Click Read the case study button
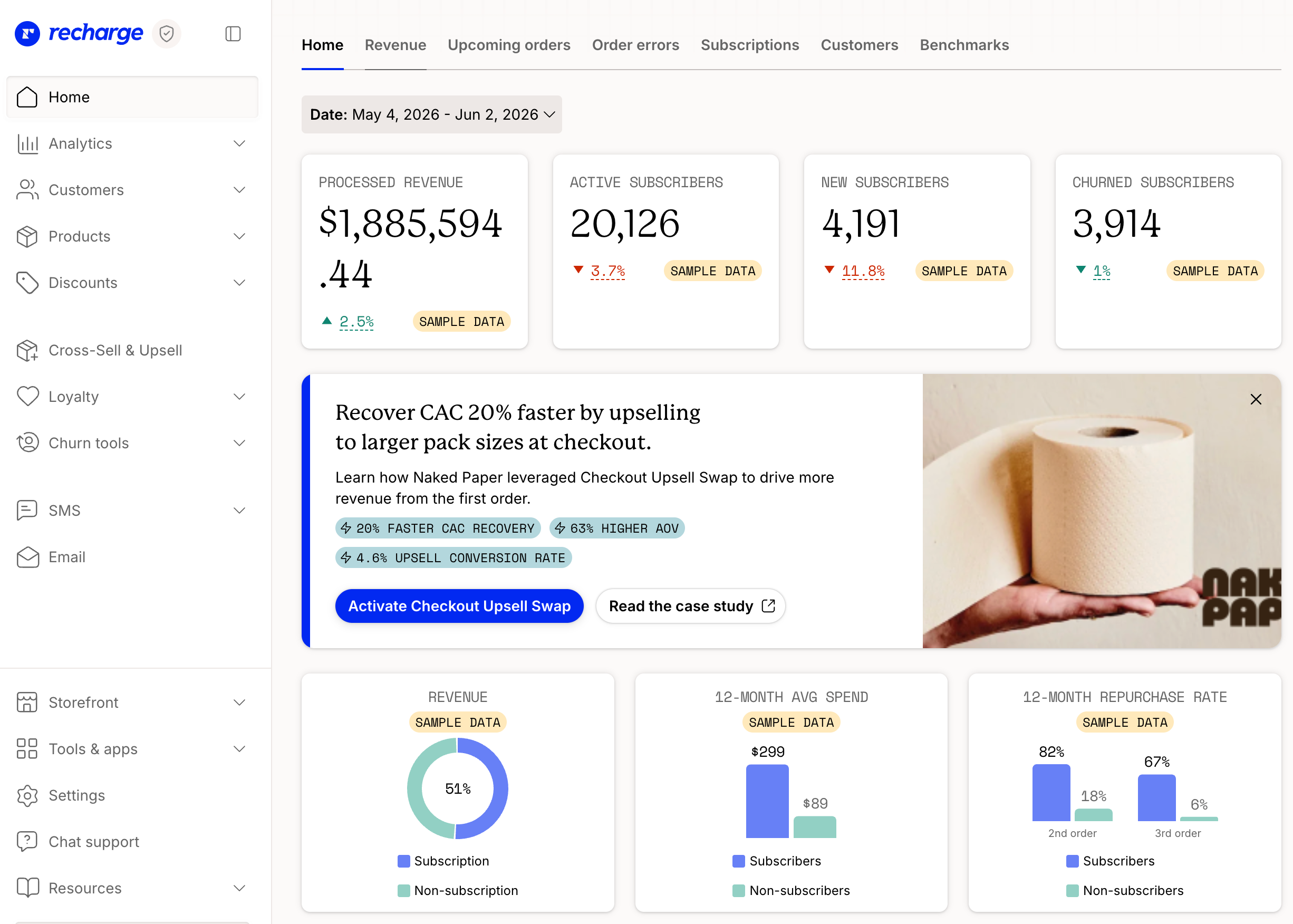 691,606
